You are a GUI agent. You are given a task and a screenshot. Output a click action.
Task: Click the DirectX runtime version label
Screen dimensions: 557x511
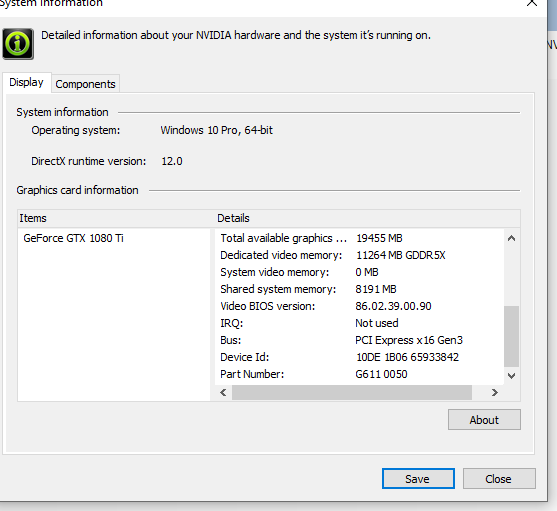coord(88,161)
